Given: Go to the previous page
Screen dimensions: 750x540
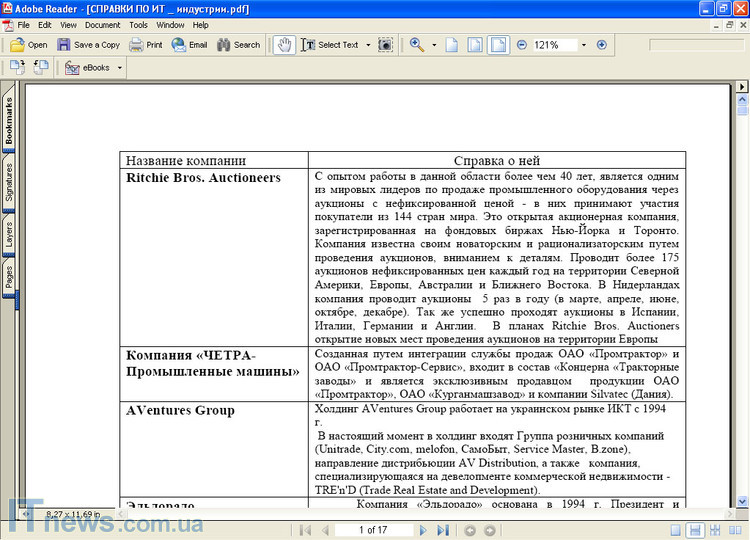Looking at the screenshot, I should pyautogui.click(x=326, y=530).
